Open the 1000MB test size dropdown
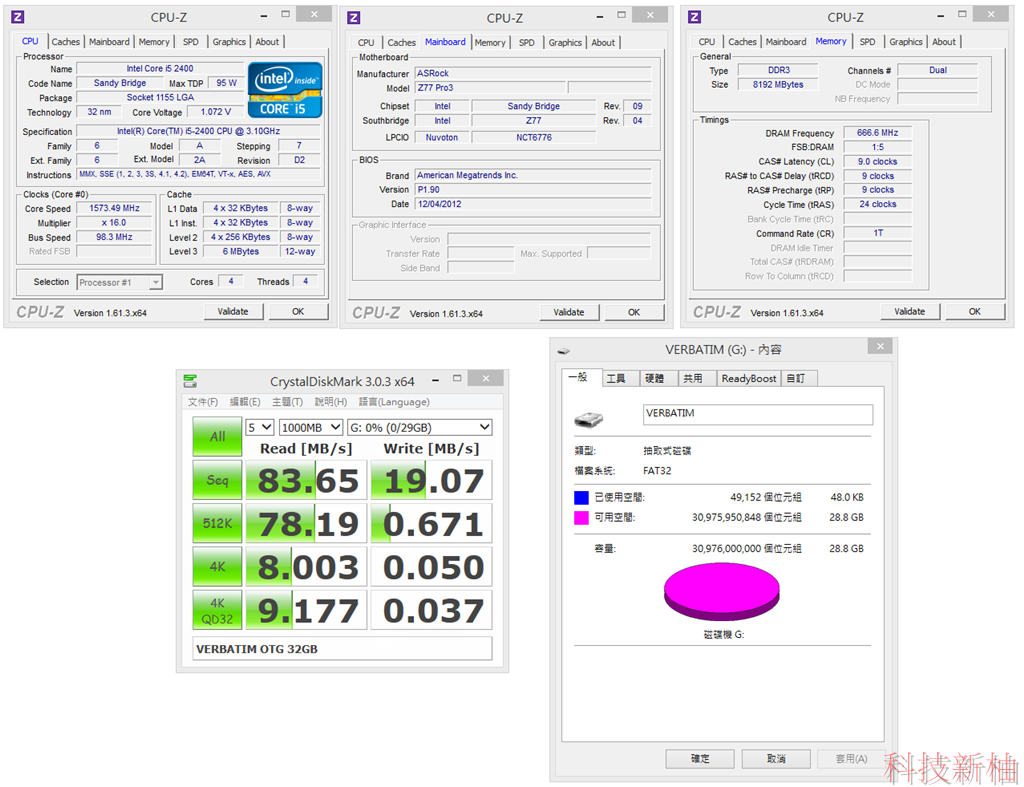 (x=311, y=427)
